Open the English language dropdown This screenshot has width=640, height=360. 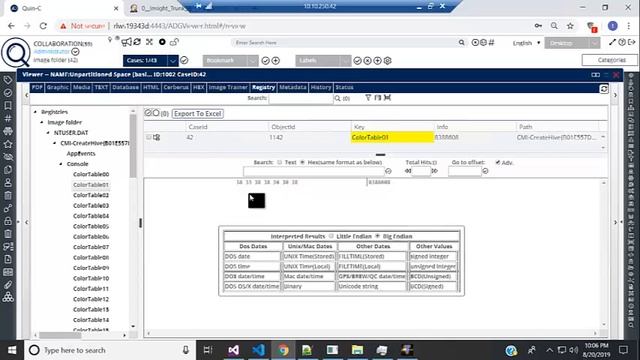click(x=527, y=43)
